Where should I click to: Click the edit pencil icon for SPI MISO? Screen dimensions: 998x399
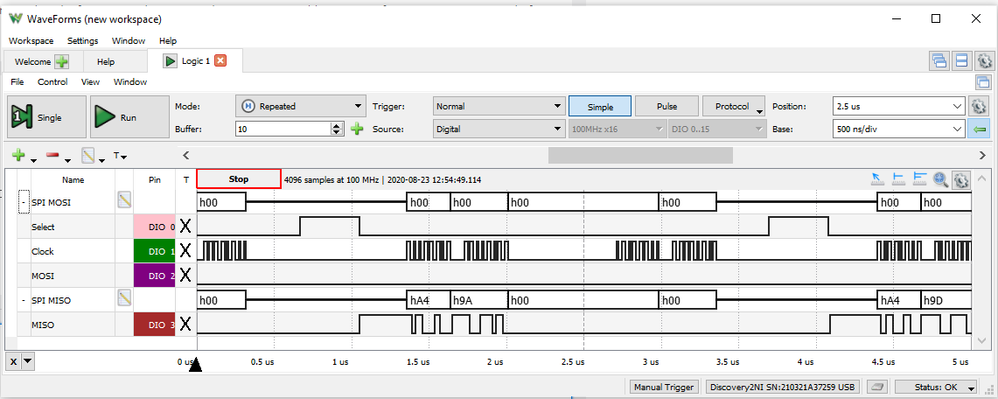pyautogui.click(x=124, y=297)
